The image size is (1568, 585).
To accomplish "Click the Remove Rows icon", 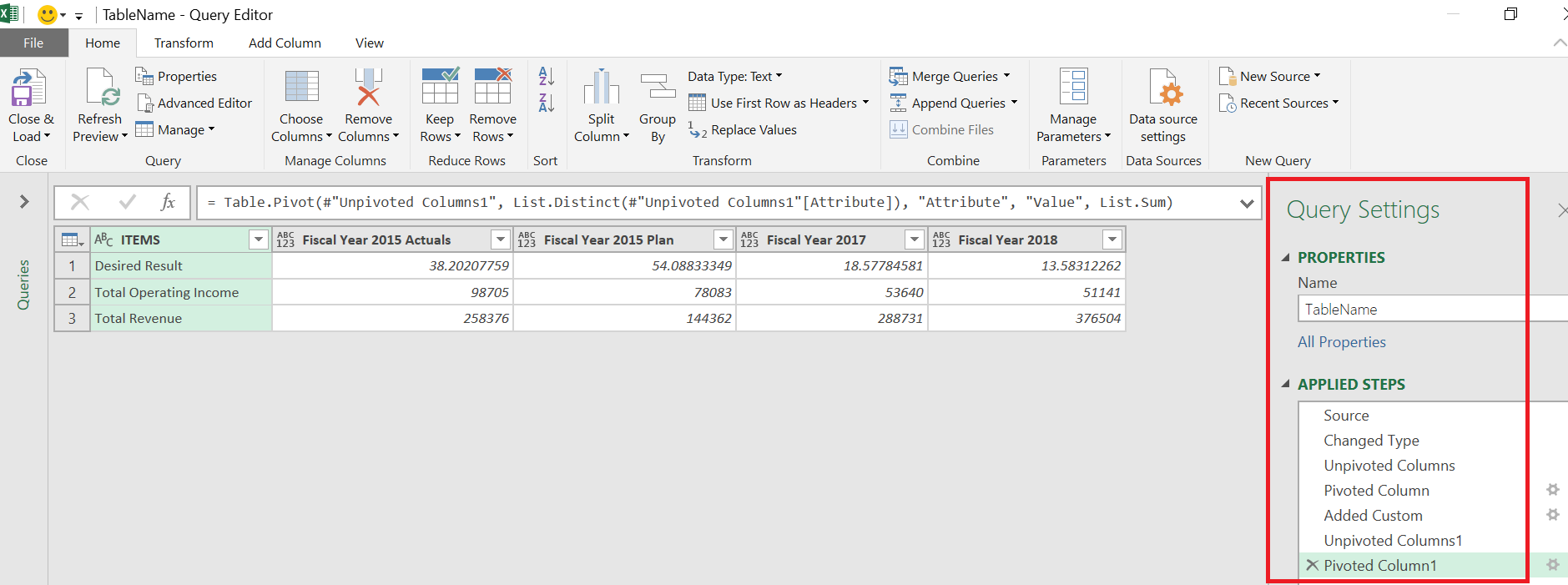I will (492, 87).
